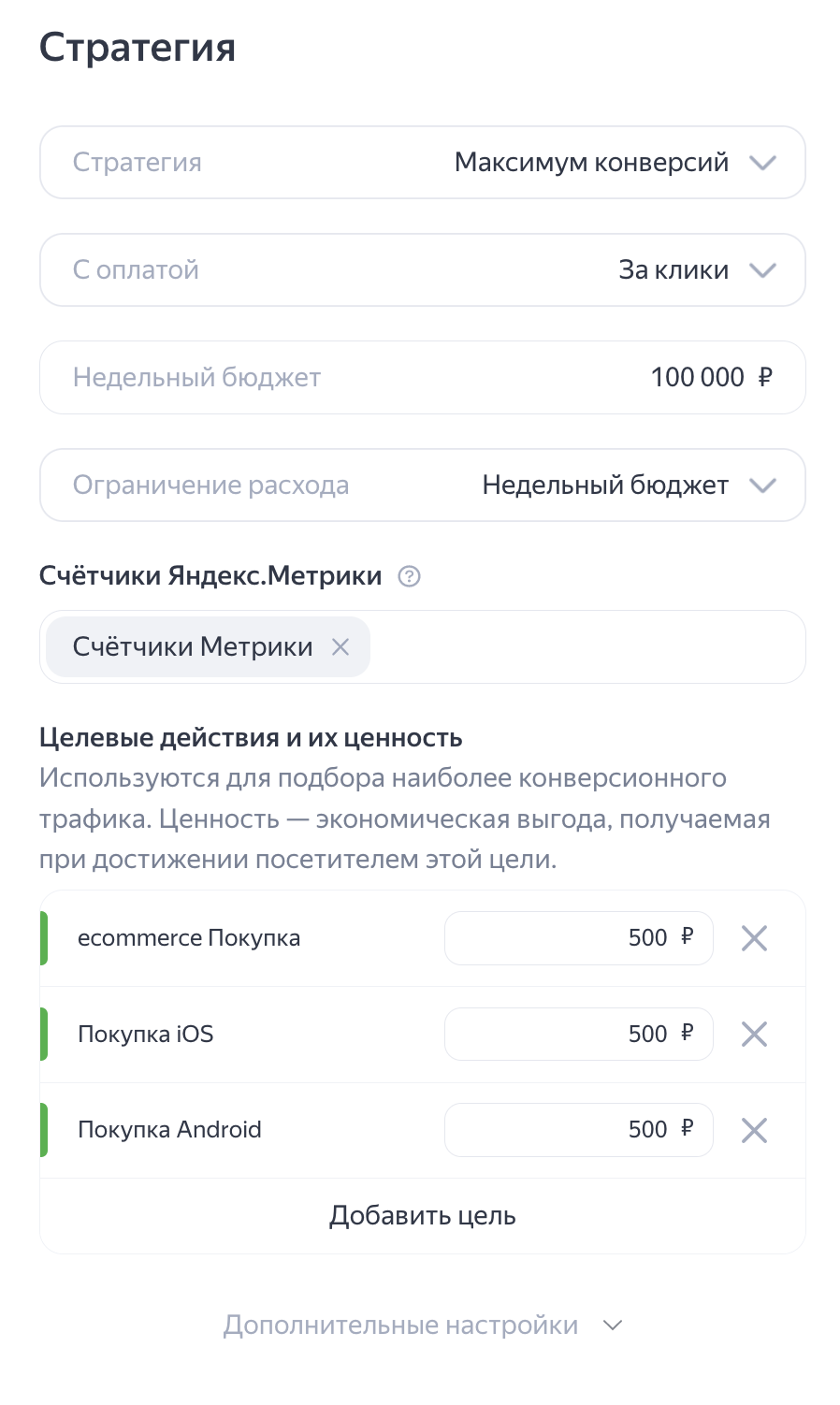Edit value for Покупка Android goal

(x=578, y=1130)
